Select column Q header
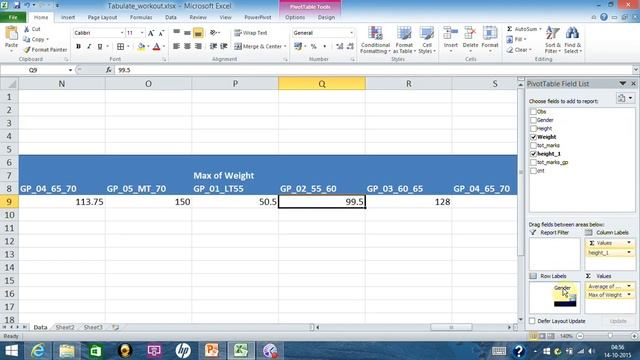 (322, 84)
